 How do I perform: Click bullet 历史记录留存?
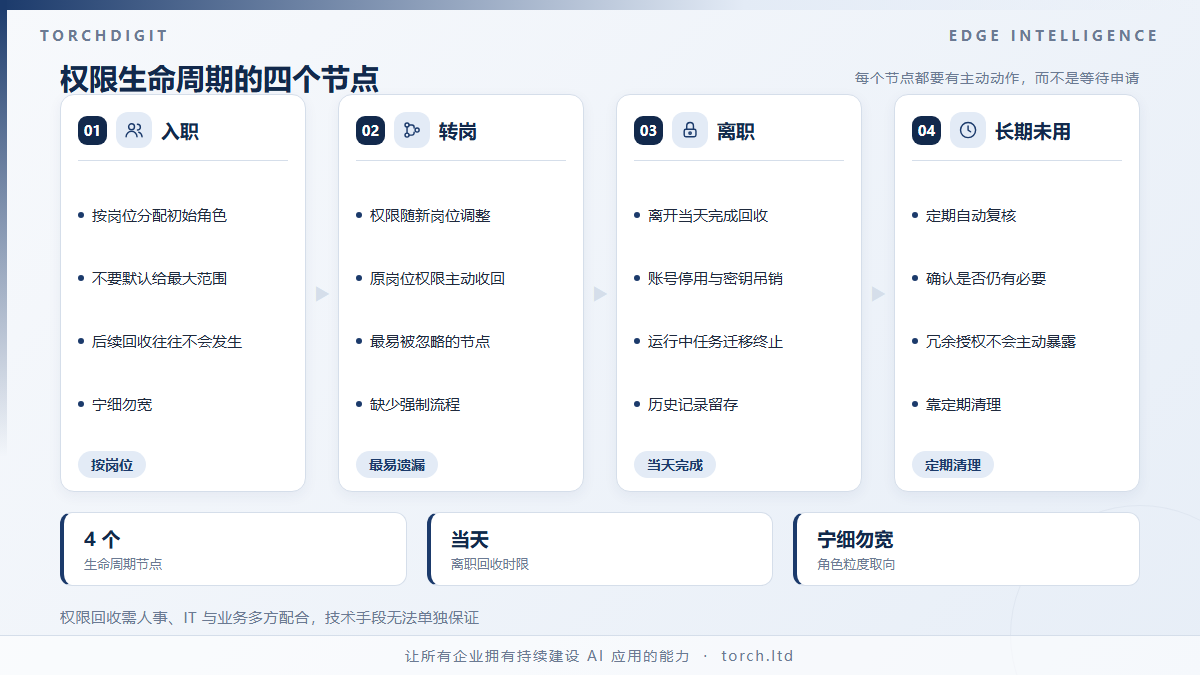point(693,404)
